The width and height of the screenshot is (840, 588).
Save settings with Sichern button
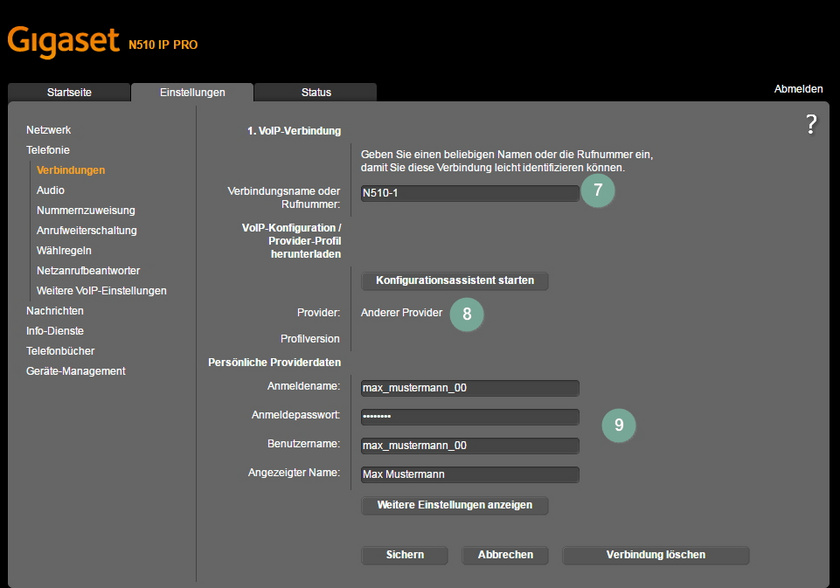(405, 555)
